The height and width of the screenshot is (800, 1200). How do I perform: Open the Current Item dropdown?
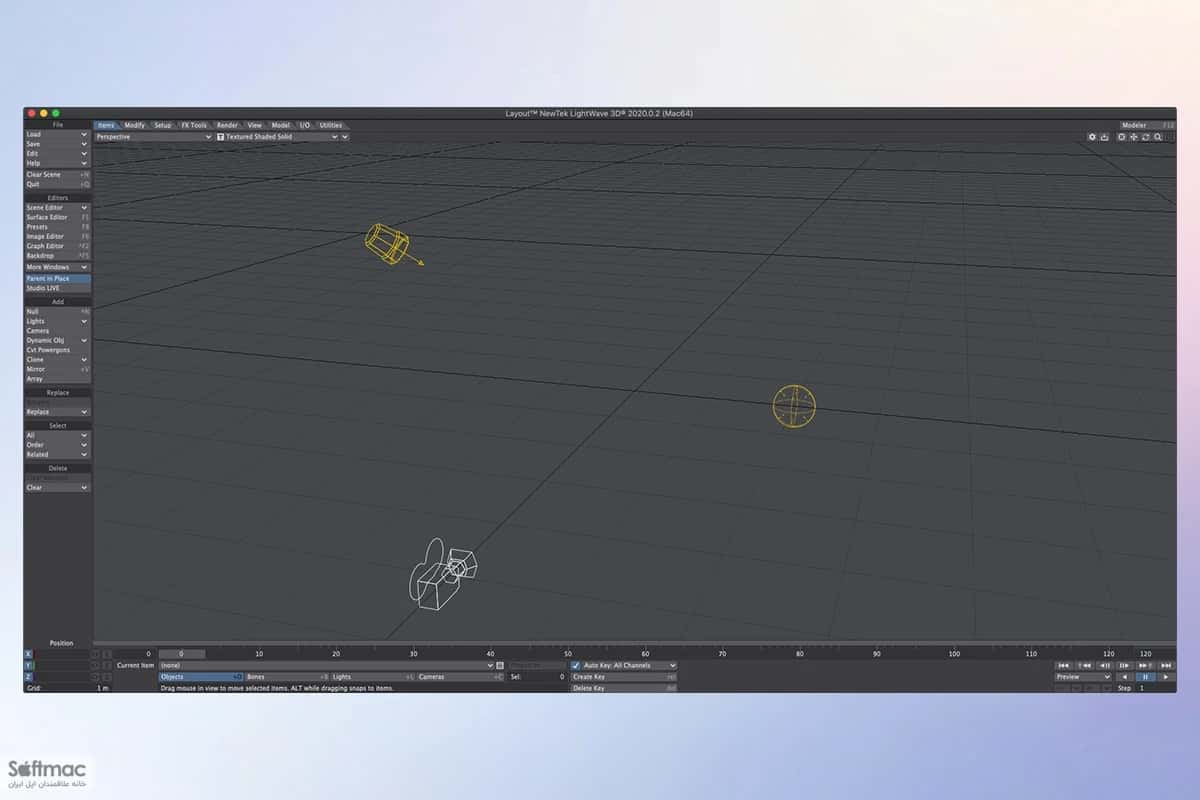pos(325,665)
